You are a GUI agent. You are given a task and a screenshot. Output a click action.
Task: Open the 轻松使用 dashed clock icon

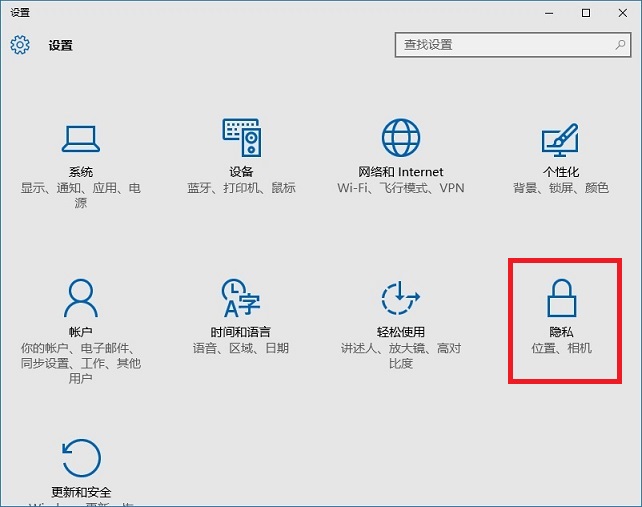click(401, 298)
